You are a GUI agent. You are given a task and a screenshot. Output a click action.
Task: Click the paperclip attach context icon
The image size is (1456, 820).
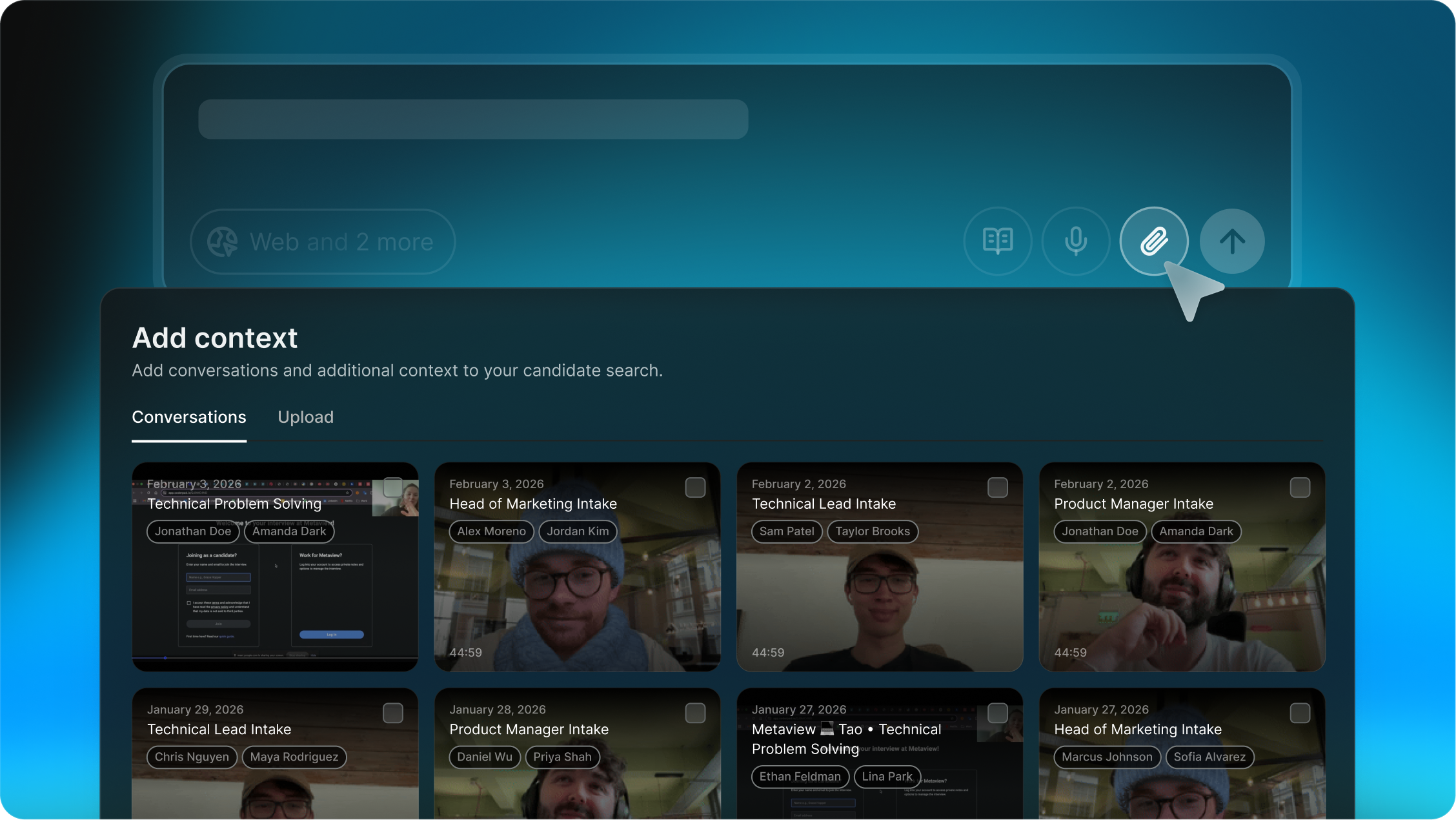coord(1153,241)
